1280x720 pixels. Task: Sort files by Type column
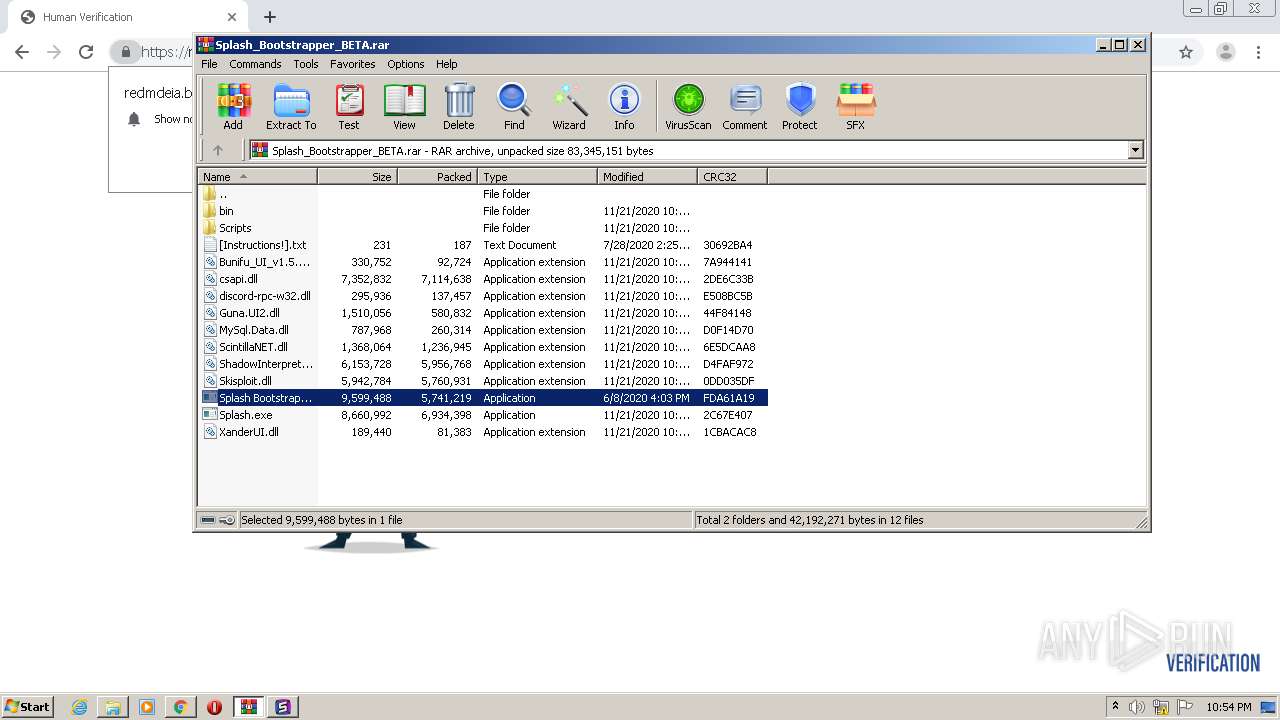(x=537, y=176)
